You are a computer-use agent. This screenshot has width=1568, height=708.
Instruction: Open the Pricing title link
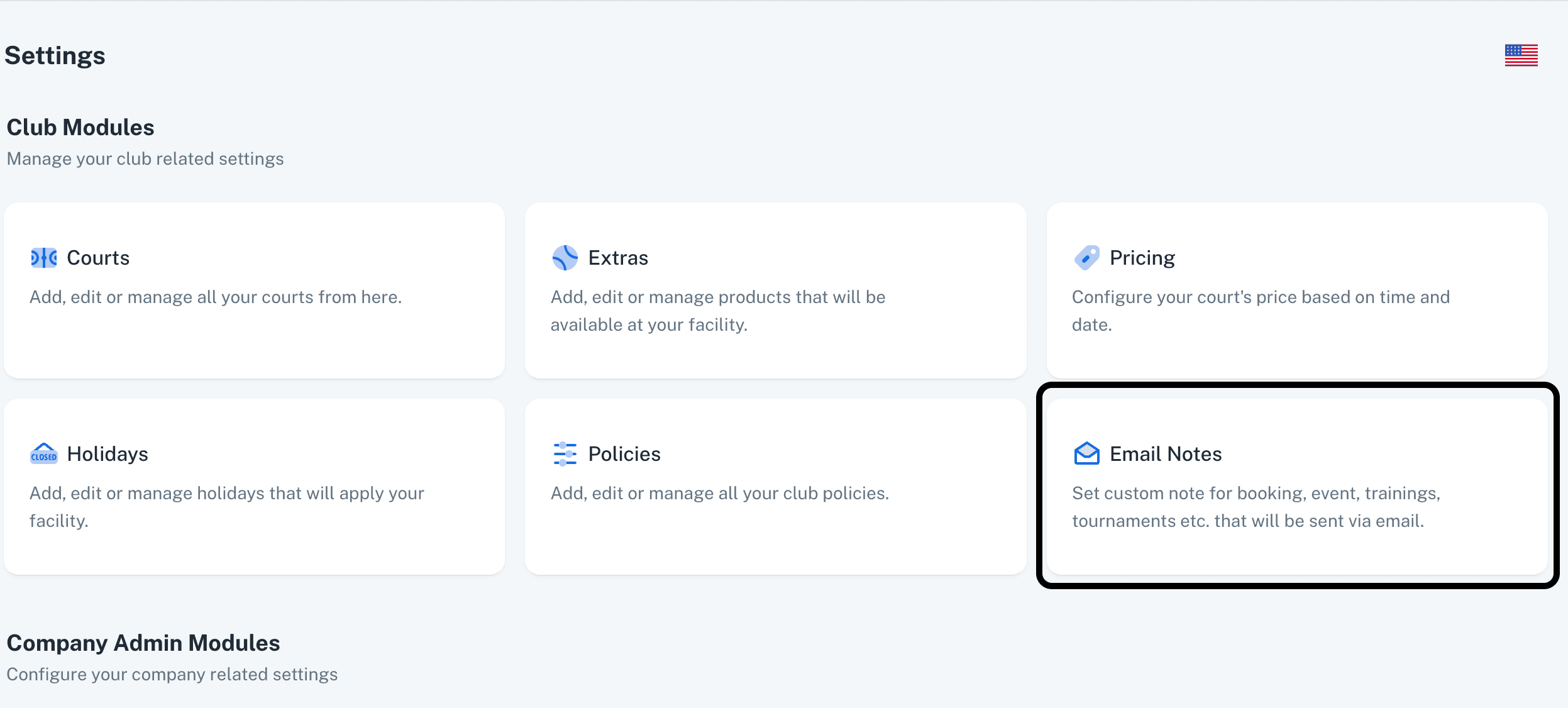[1142, 258]
